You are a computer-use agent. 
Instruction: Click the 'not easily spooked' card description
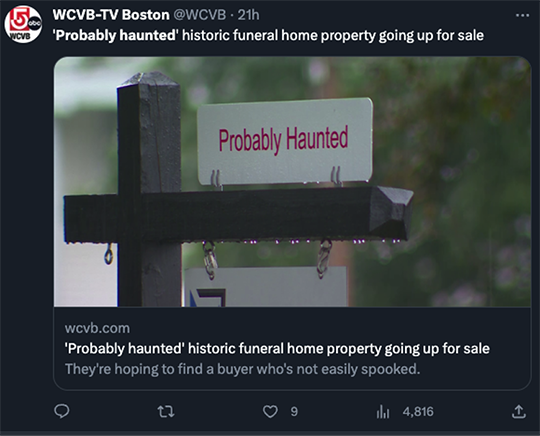pyautogui.click(x=242, y=369)
